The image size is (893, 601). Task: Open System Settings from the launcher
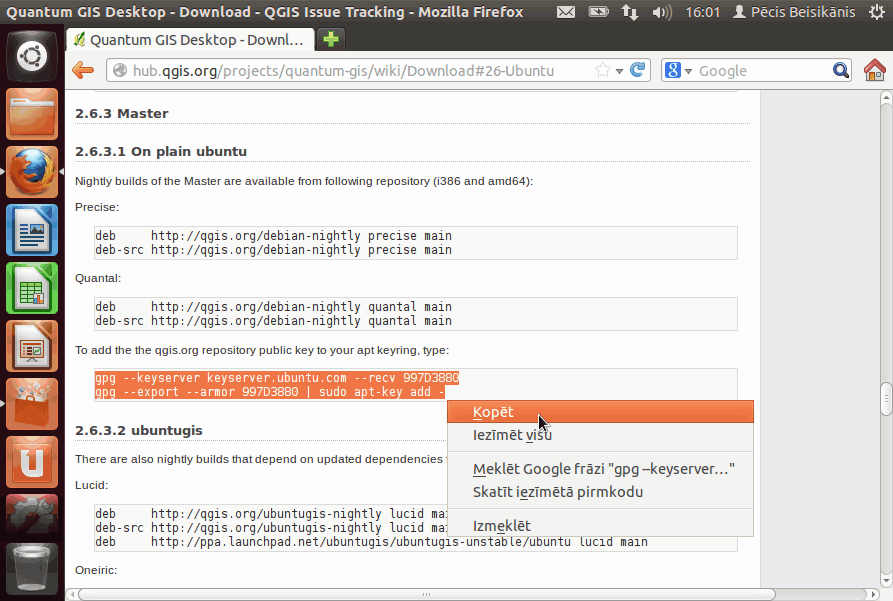tap(32, 514)
